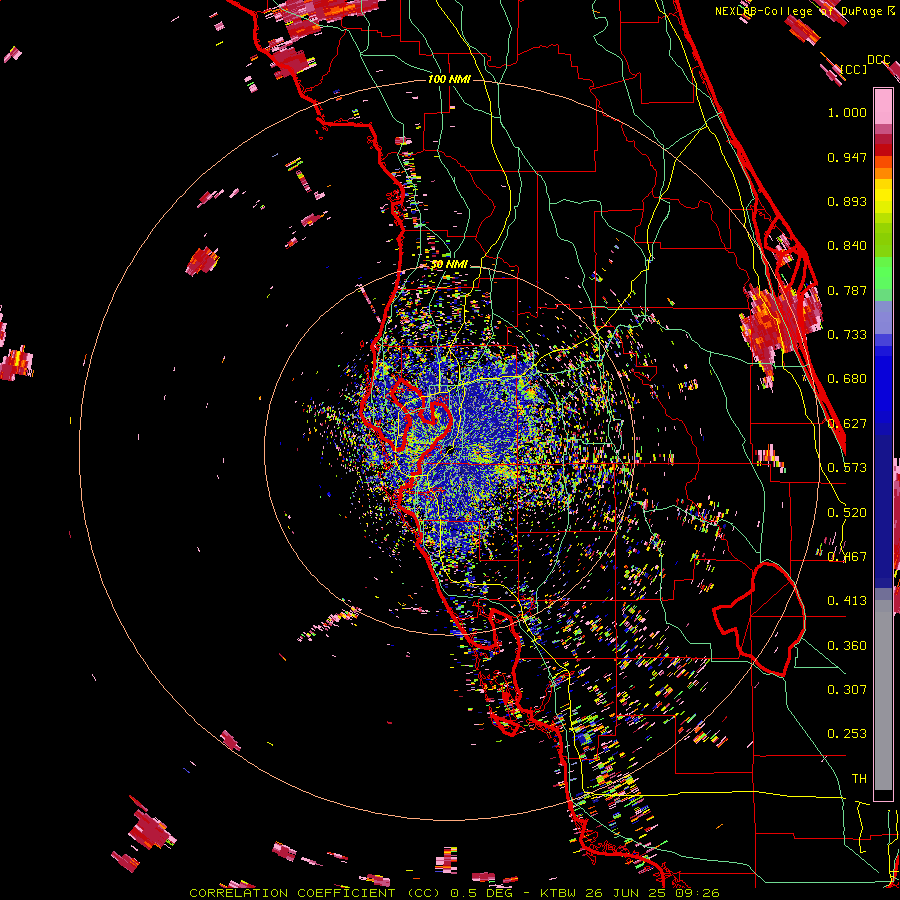Image resolution: width=900 pixels, height=900 pixels.
Task: Select the 0.307 color scale value
Action: click(x=847, y=690)
